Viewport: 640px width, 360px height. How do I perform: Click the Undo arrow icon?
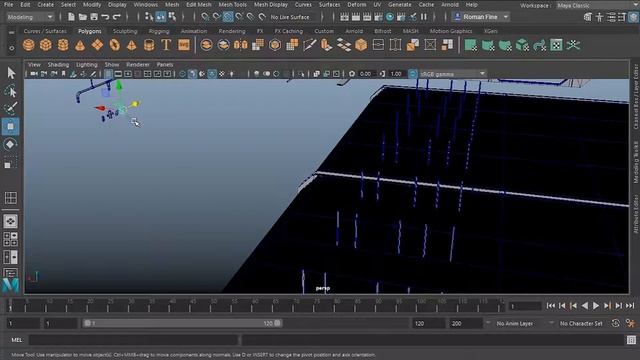coord(105,17)
